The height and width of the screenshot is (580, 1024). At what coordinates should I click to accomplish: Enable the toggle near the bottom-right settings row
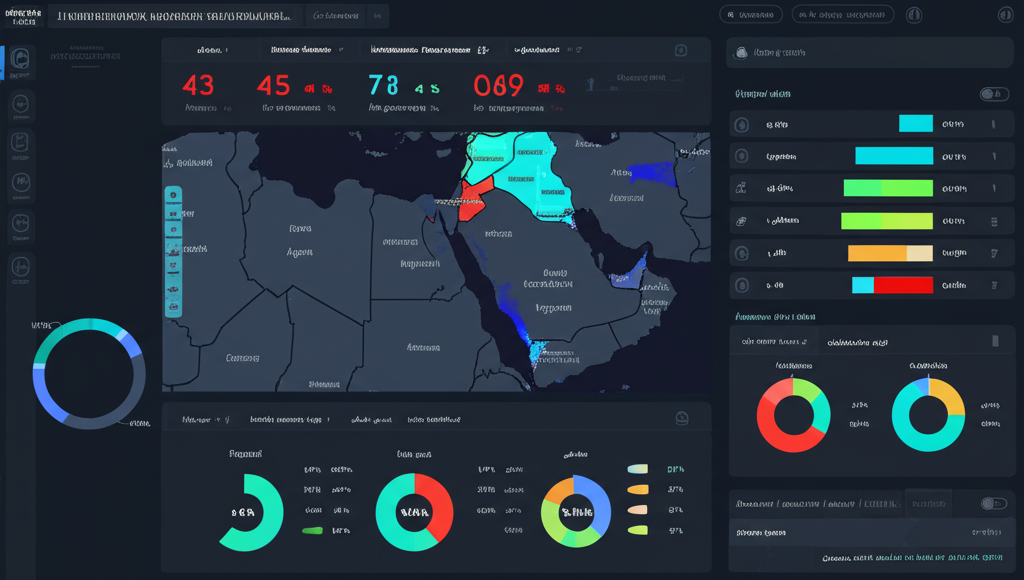[994, 504]
